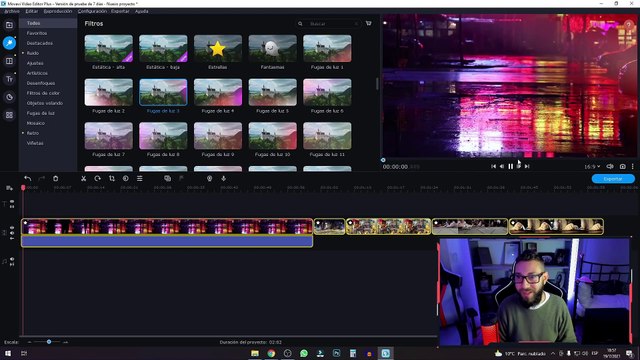Open the Ayuda menu
Screen dimensions: 640x360
[x=142, y=11]
